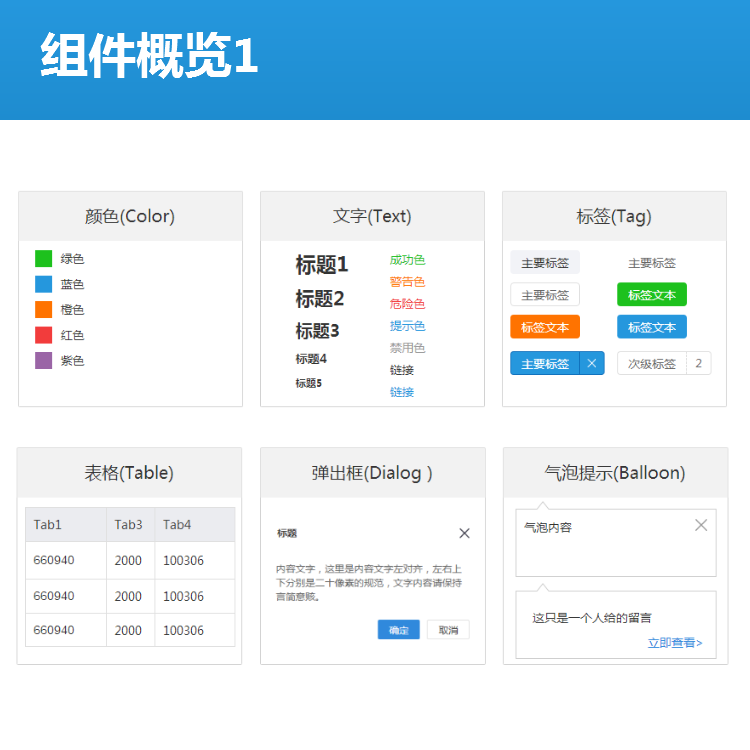The width and height of the screenshot is (750, 750).
Task: Click the 取消 button in the dialog
Action: (x=448, y=629)
